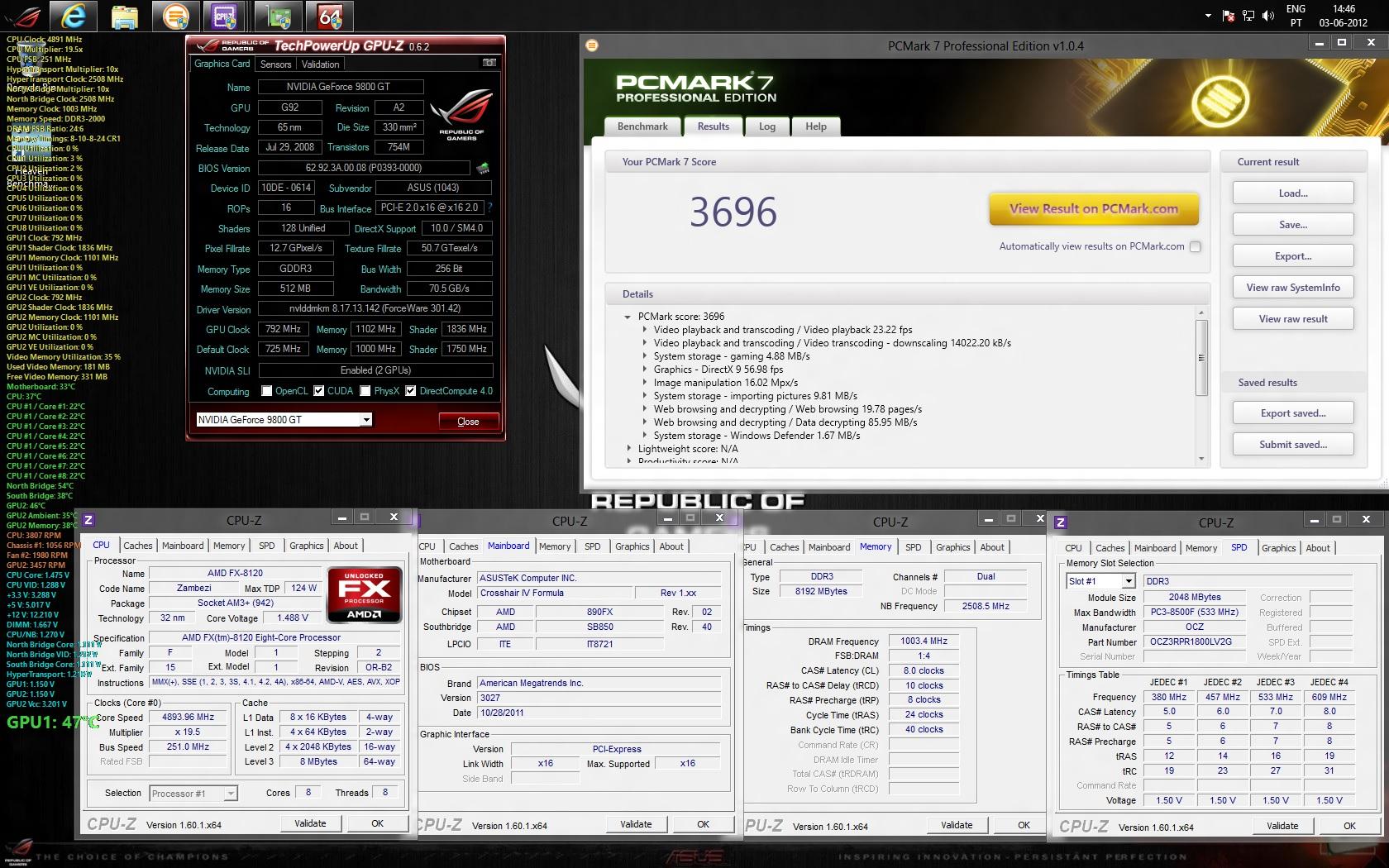Toggle the CUDA checkbox in GPU-Z
Screen dimensions: 1389x868
[x=318, y=391]
